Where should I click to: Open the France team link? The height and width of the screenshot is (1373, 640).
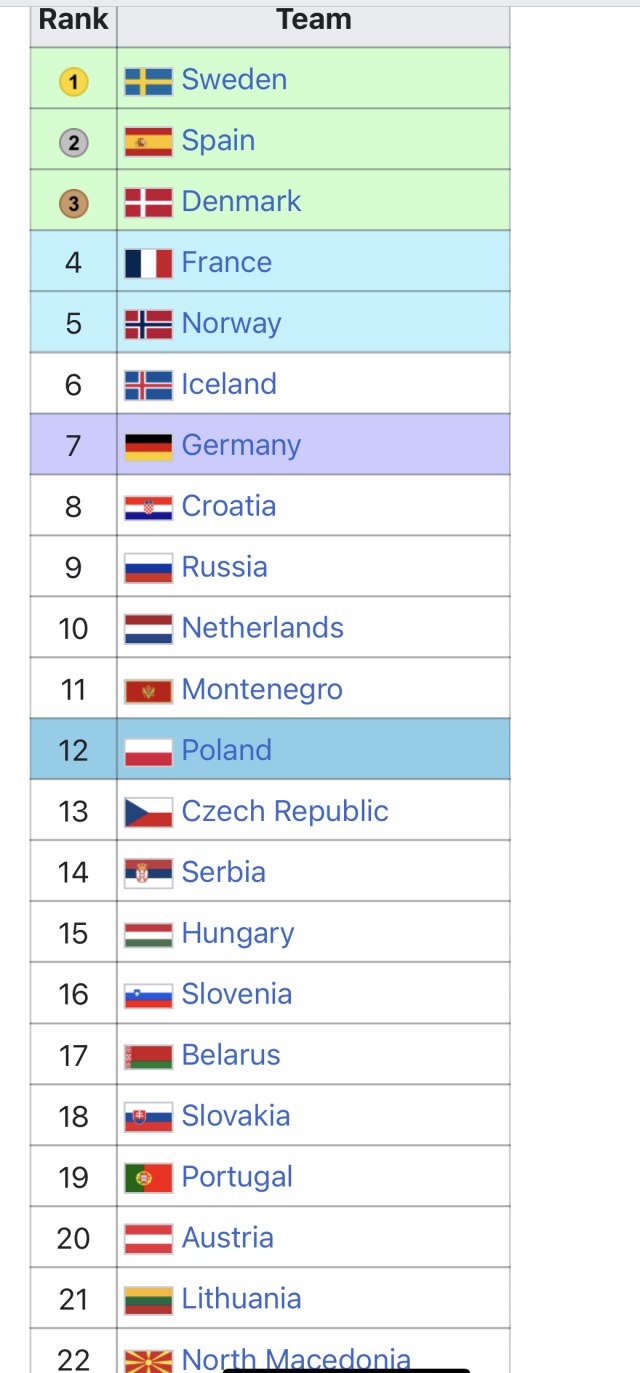tap(226, 263)
